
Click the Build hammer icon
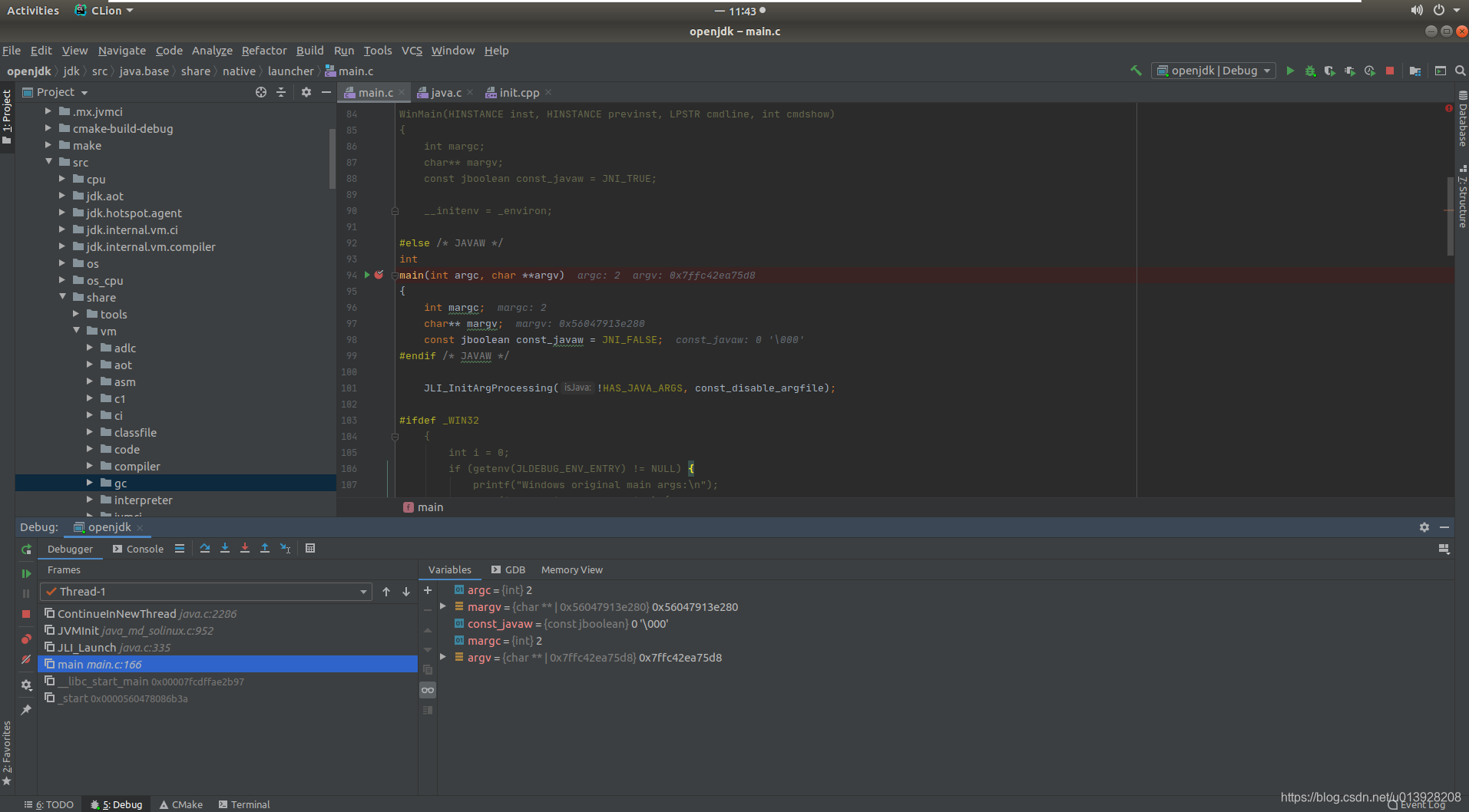pos(1136,71)
